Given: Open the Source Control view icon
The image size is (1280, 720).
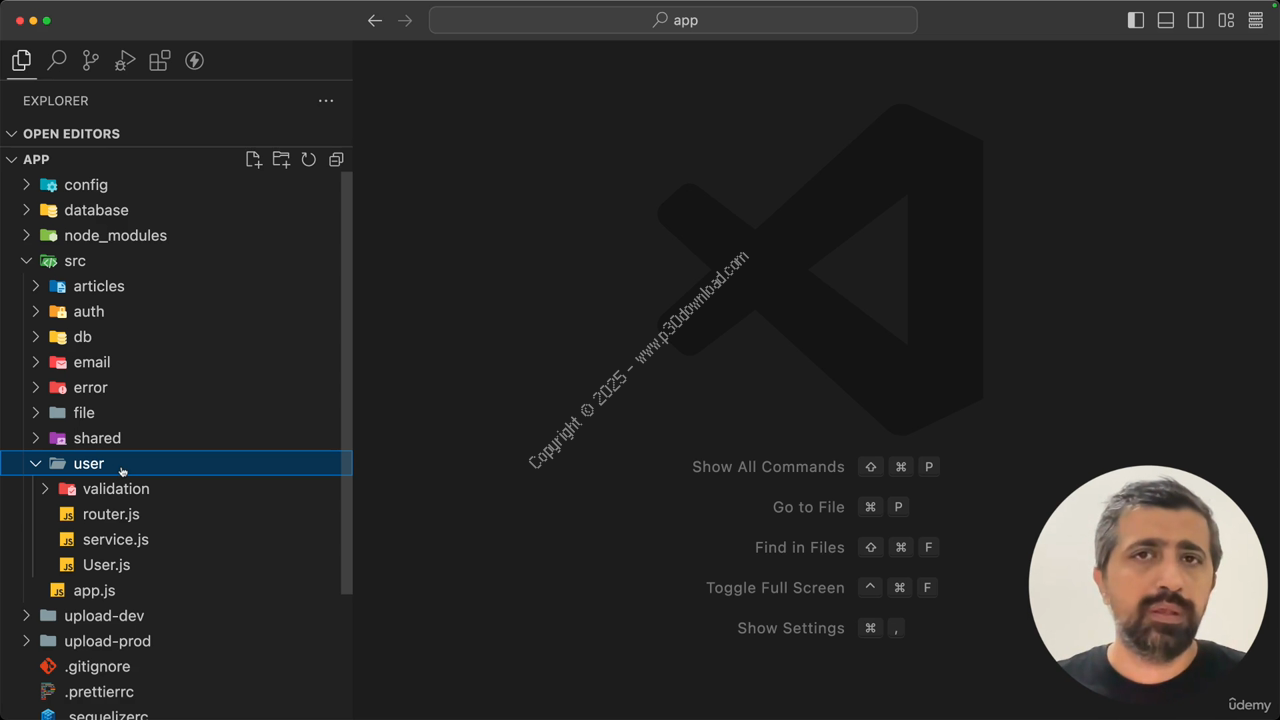Looking at the screenshot, I should point(91,61).
